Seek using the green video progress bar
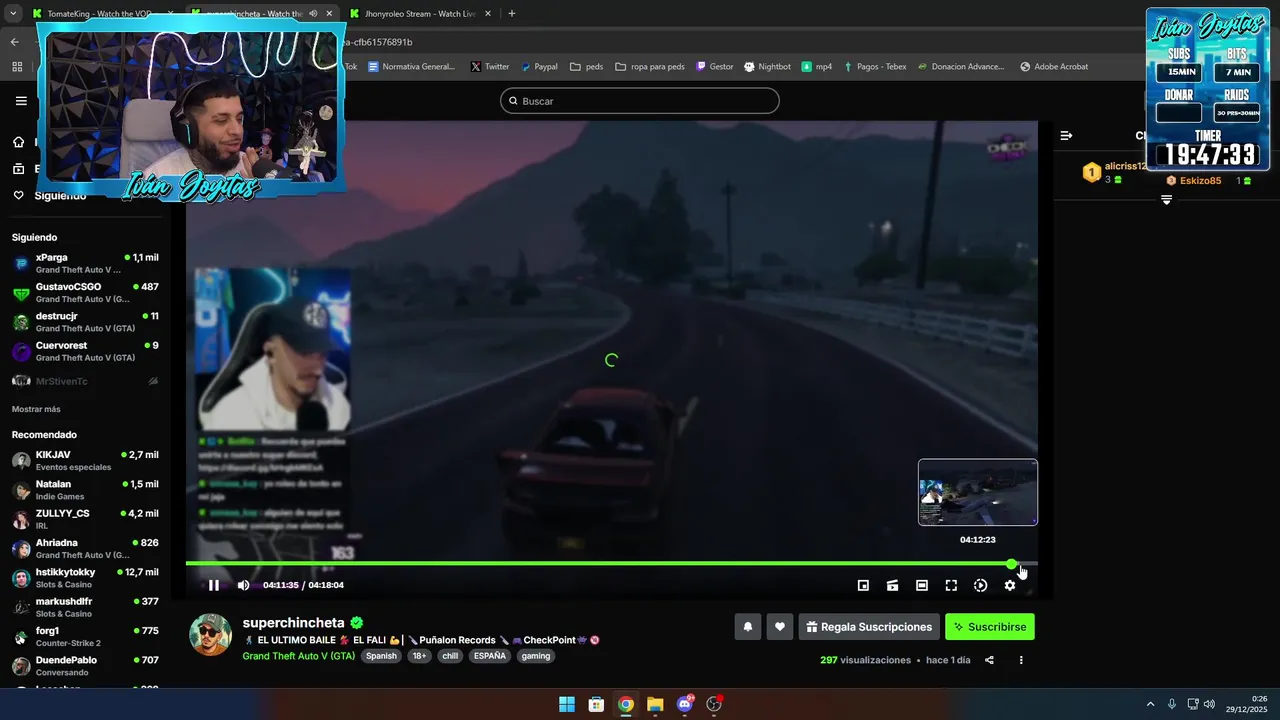Screen dimensions: 1280x720 (x=611, y=564)
